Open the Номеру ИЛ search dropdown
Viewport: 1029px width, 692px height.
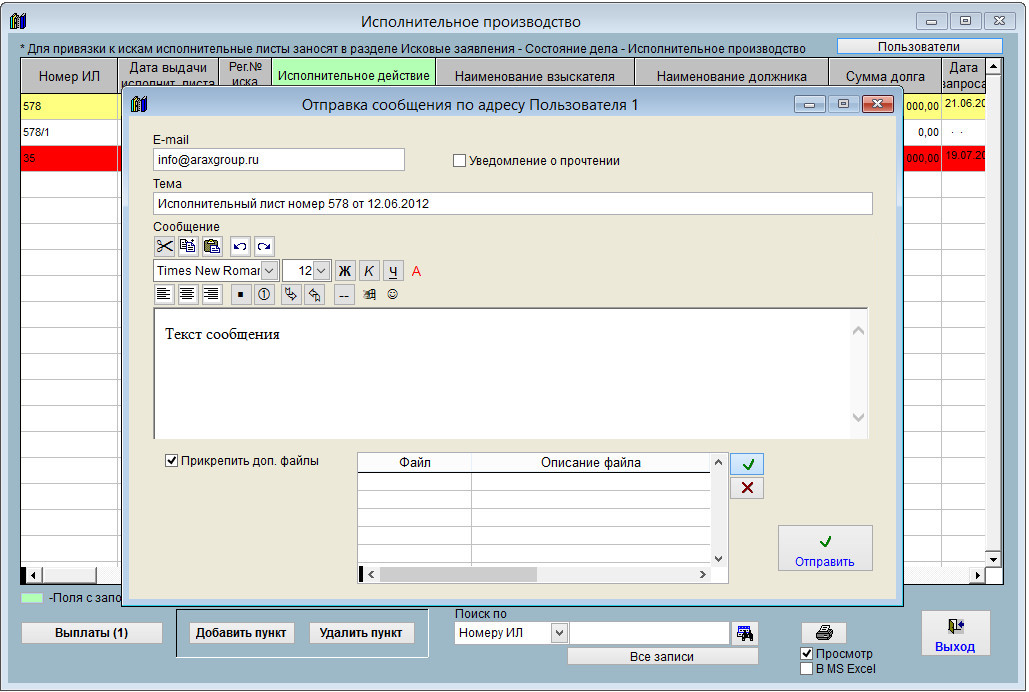click(559, 633)
